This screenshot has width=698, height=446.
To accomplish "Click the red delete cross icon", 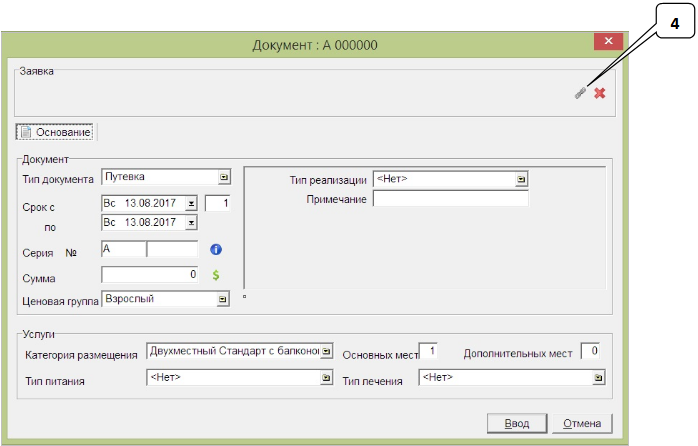I will (600, 93).
